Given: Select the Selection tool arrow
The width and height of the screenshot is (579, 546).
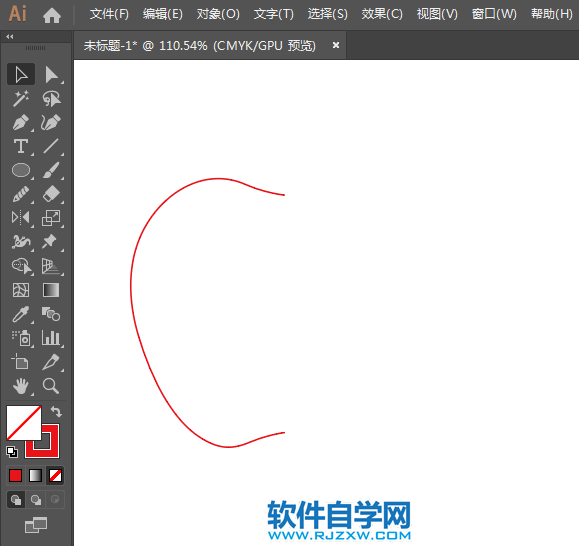Looking at the screenshot, I should [21, 75].
